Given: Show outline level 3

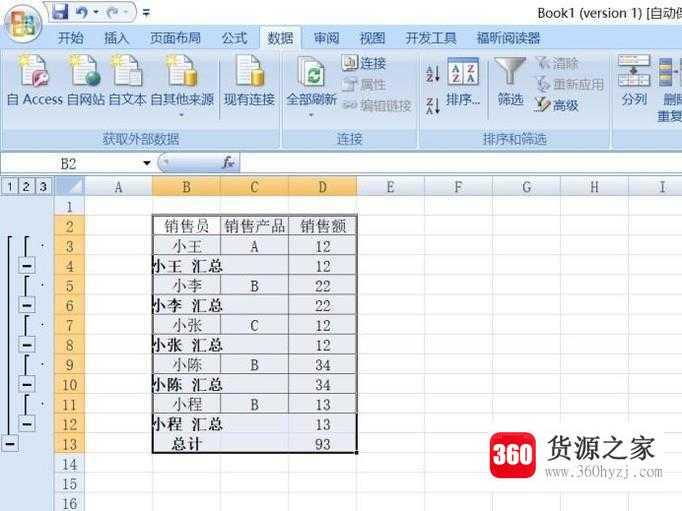Looking at the screenshot, I should coord(43,187).
